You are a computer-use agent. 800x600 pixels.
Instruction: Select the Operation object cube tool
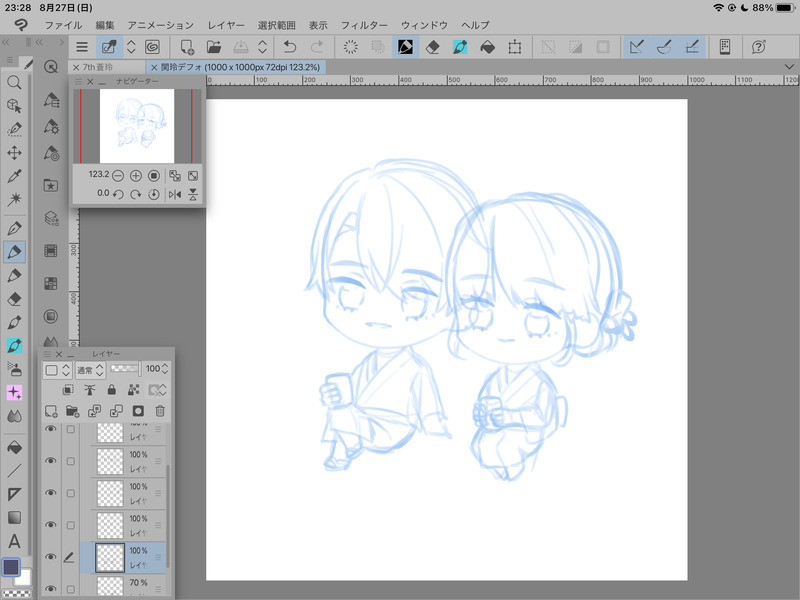click(14, 106)
